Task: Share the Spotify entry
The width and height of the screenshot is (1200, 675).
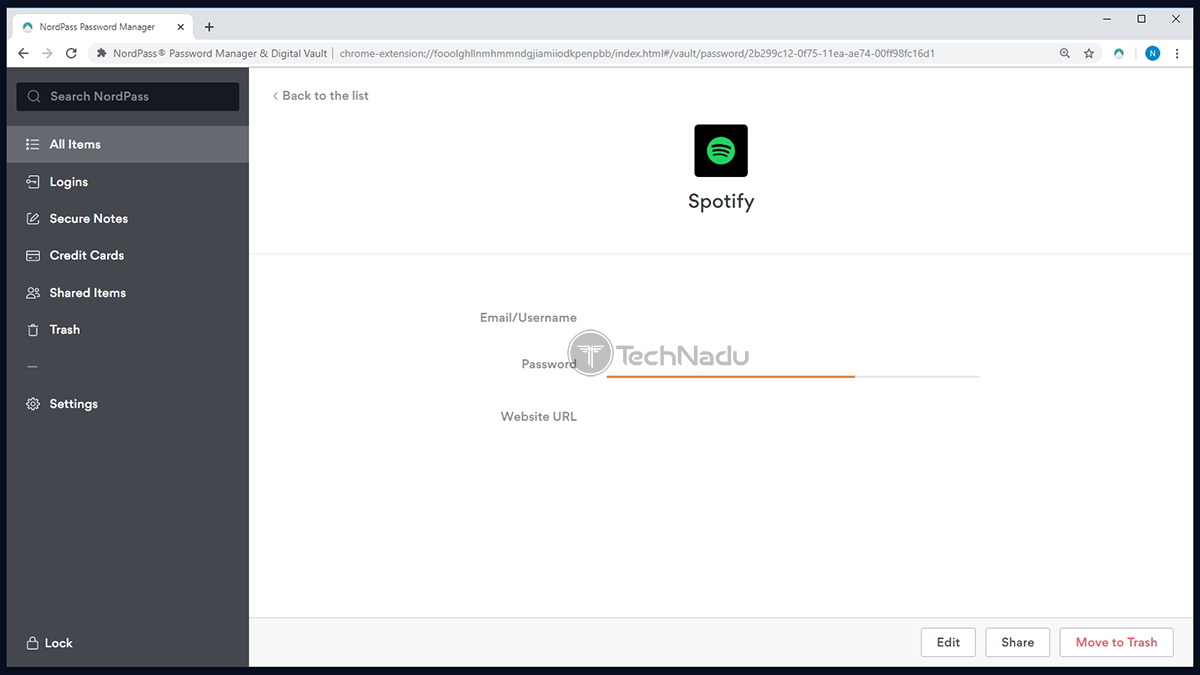Action: [x=1017, y=642]
